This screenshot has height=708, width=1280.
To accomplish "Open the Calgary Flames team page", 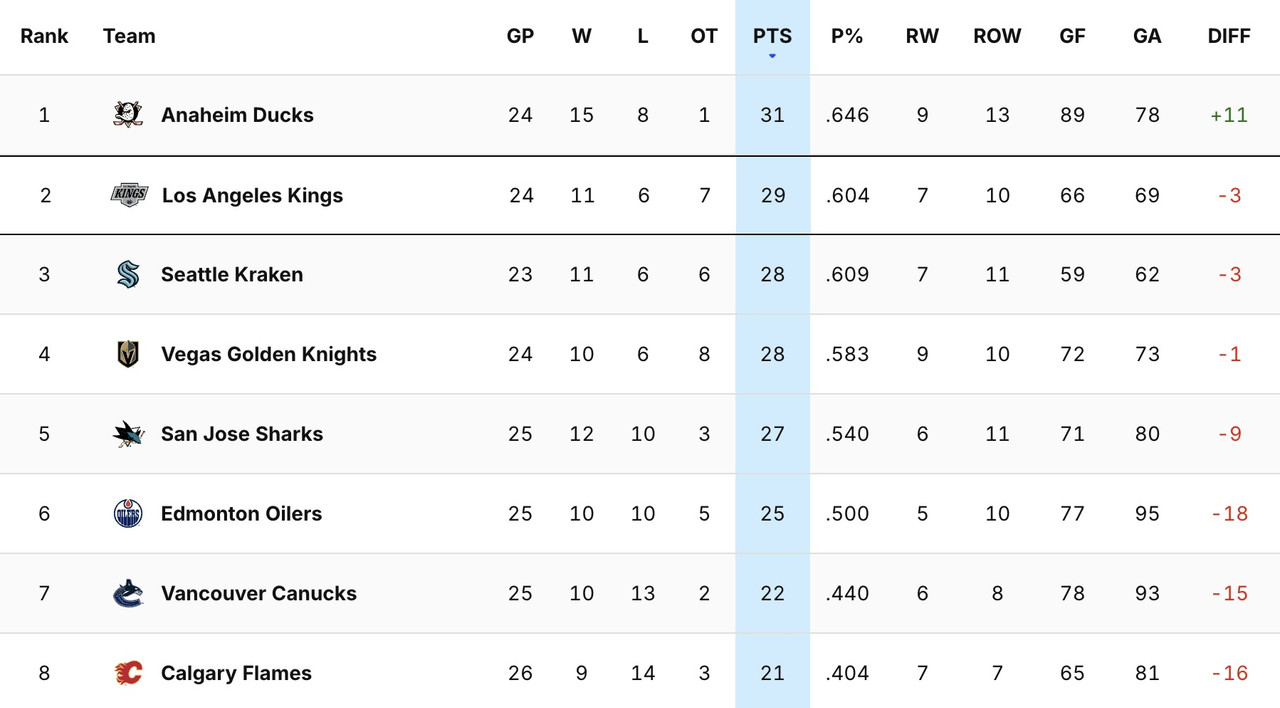I will [236, 672].
